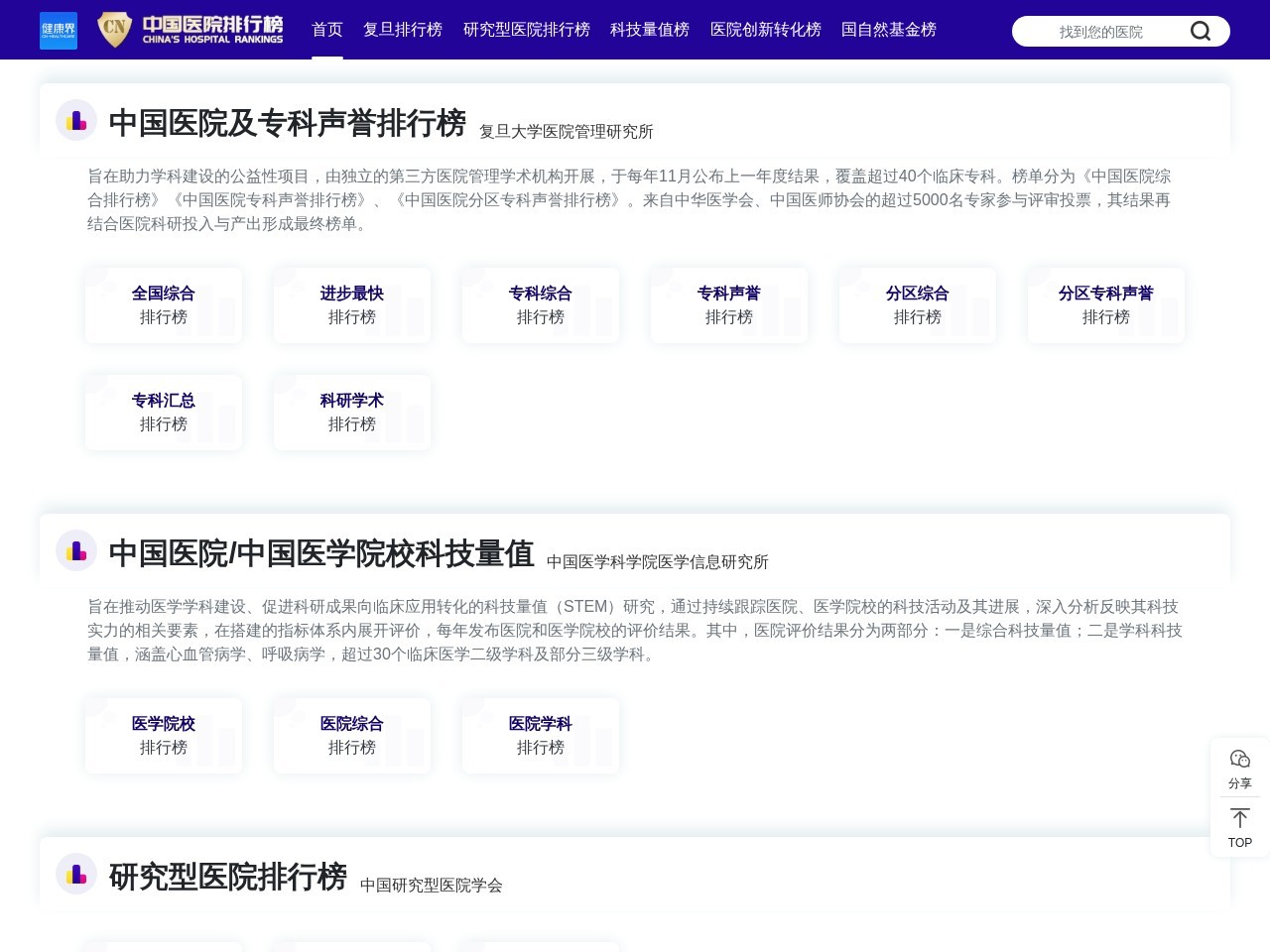The image size is (1270, 952).
Task: Open 分区专科声誉 排行榜 card
Action: tap(1106, 305)
